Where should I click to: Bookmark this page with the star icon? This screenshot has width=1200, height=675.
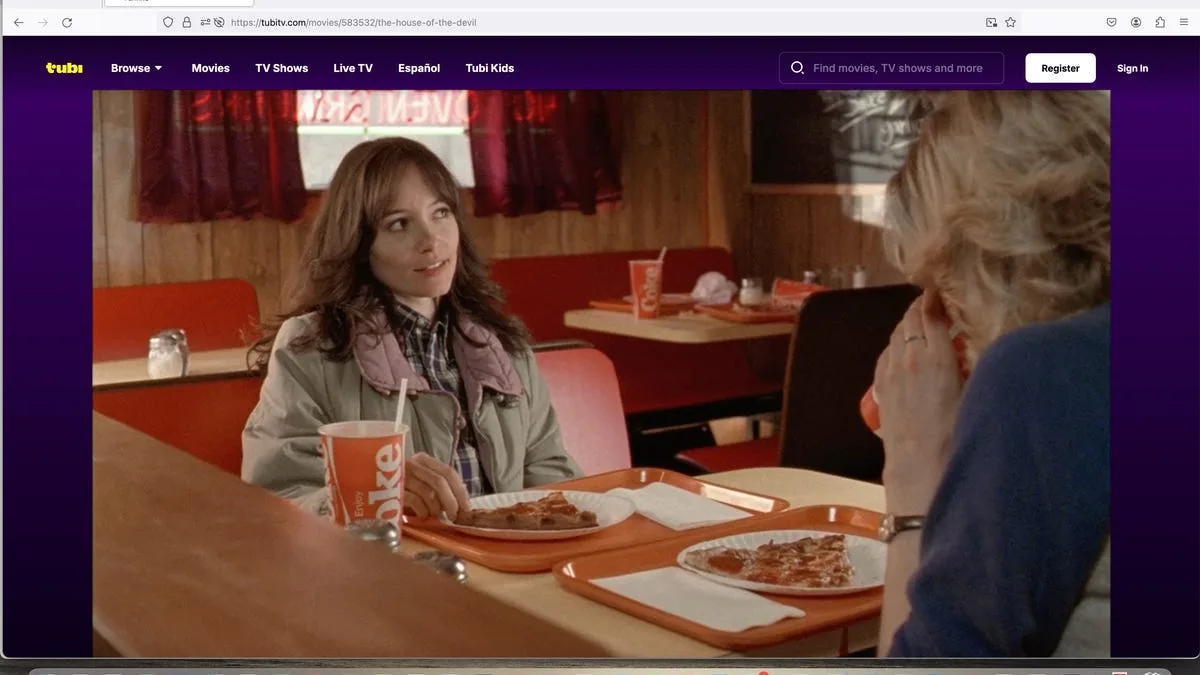coord(1010,22)
